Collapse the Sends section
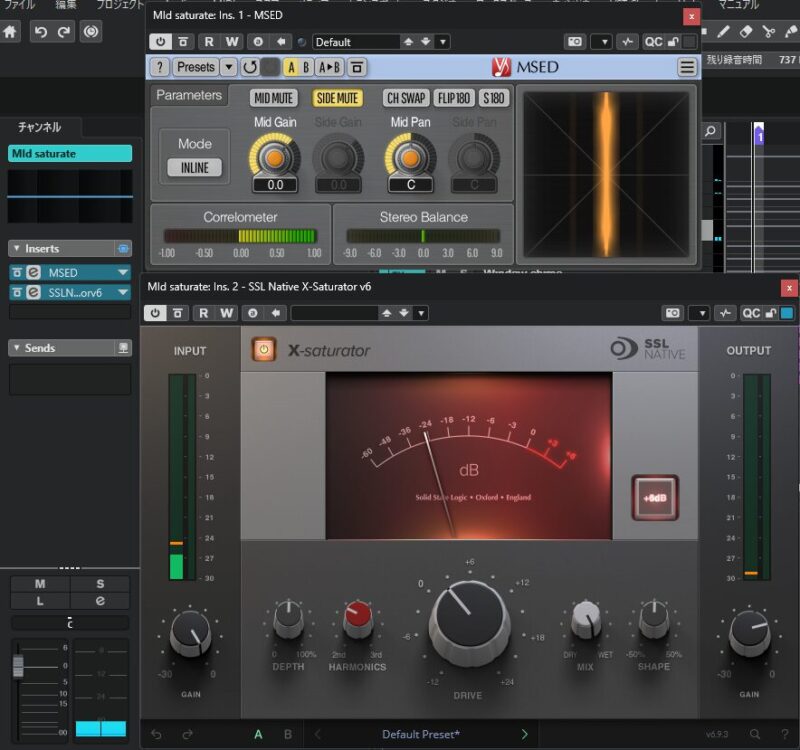Viewport: 800px width, 750px height. click(17, 348)
